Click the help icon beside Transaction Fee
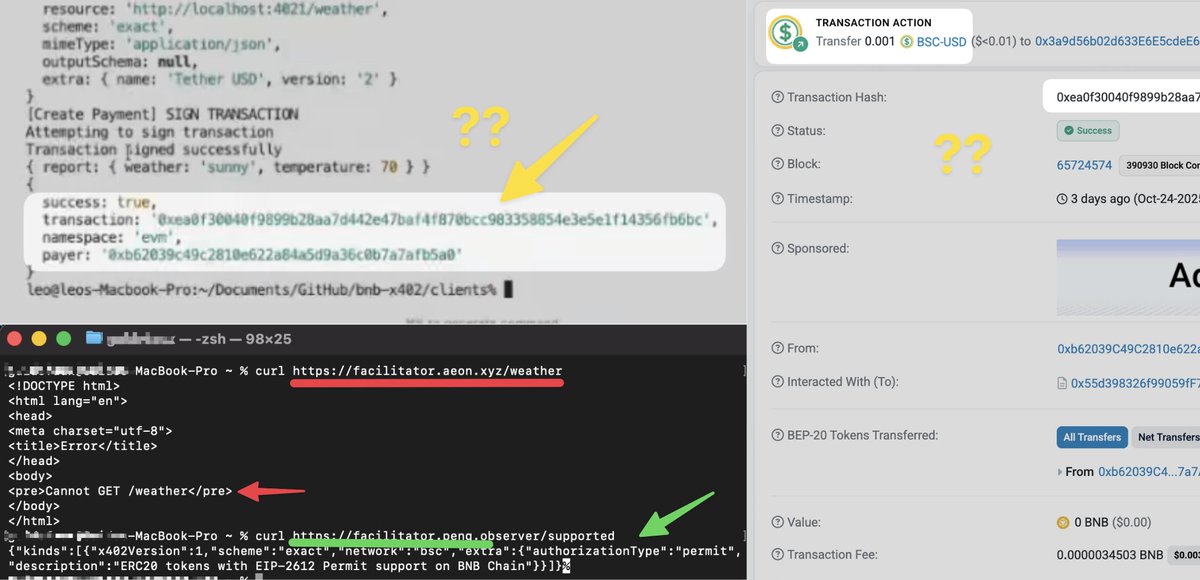 [x=778, y=554]
